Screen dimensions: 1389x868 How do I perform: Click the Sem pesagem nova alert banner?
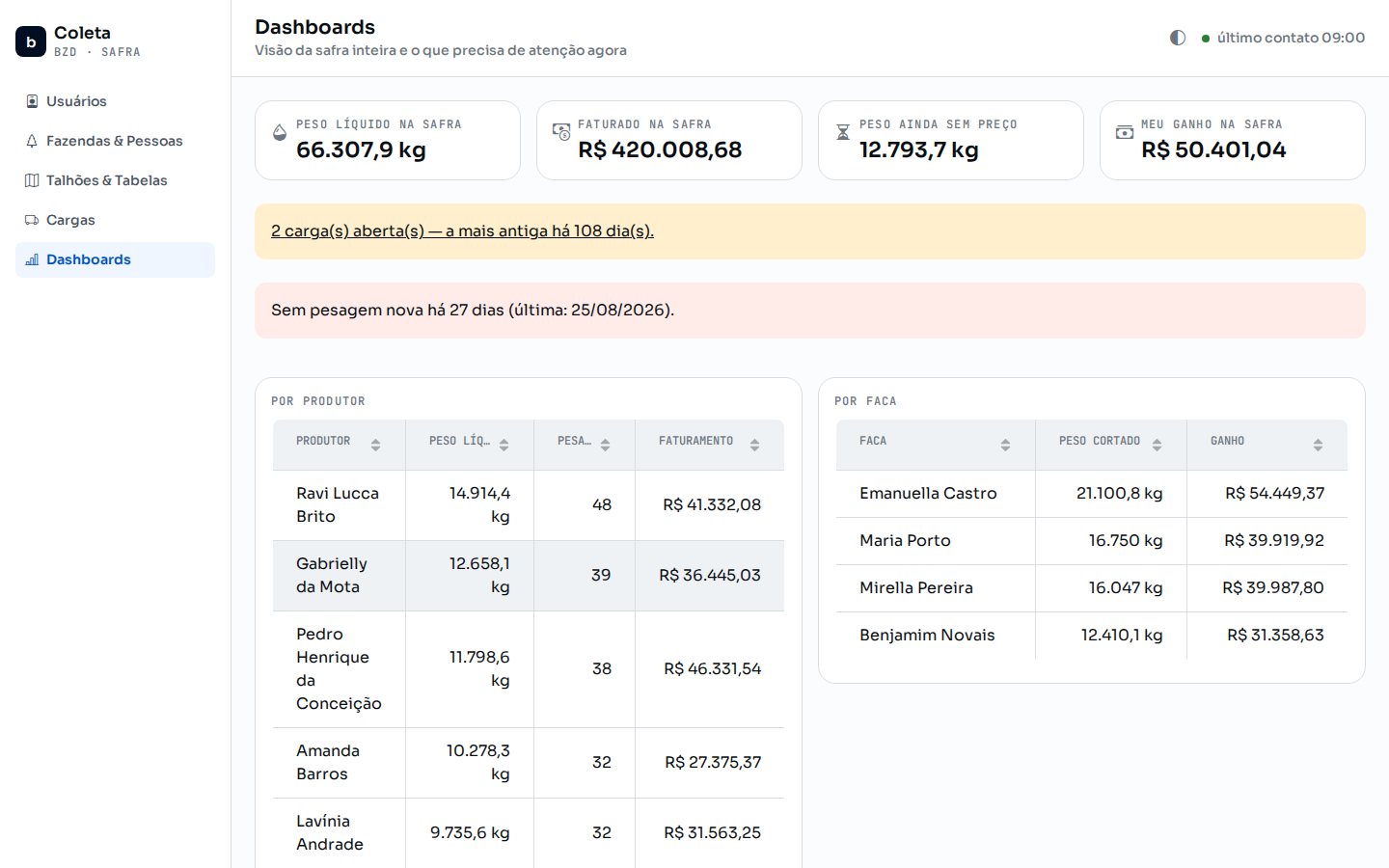click(810, 311)
